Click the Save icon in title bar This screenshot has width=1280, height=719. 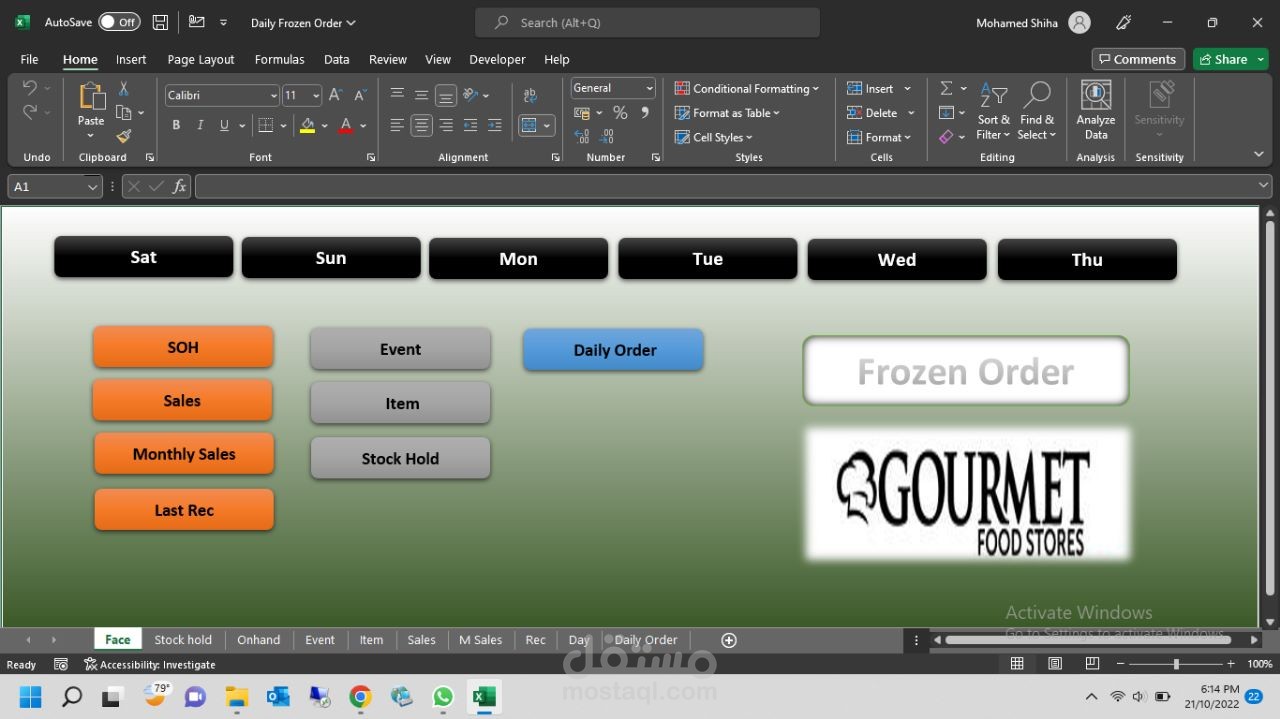click(160, 22)
